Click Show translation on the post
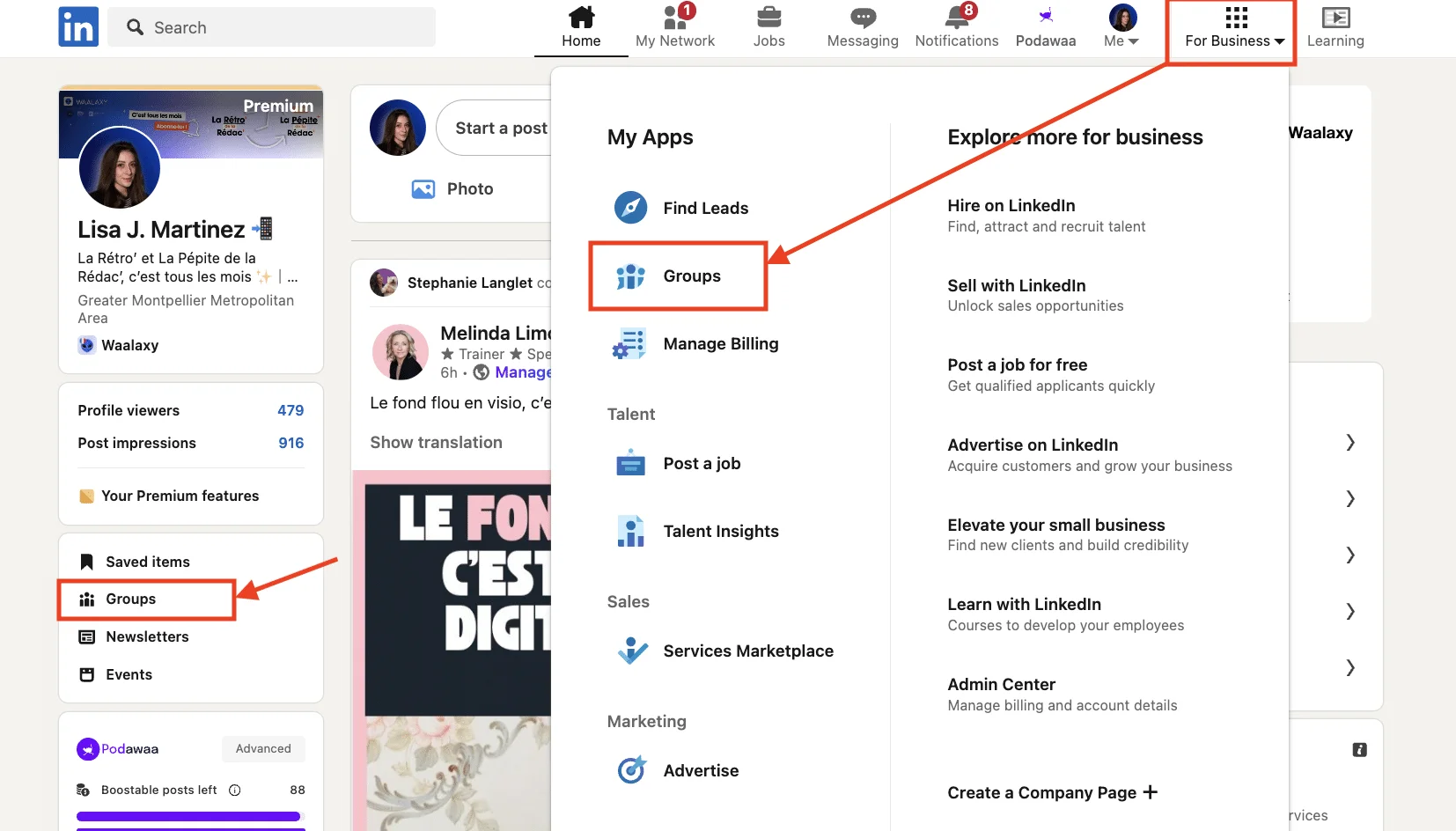The width and height of the screenshot is (1456, 831). click(436, 443)
